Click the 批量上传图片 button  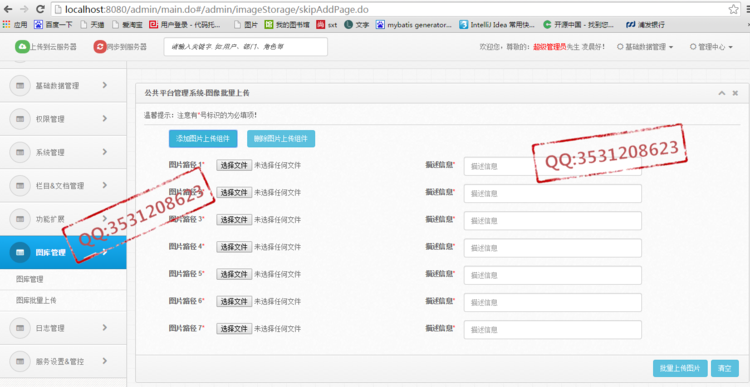[680, 368]
